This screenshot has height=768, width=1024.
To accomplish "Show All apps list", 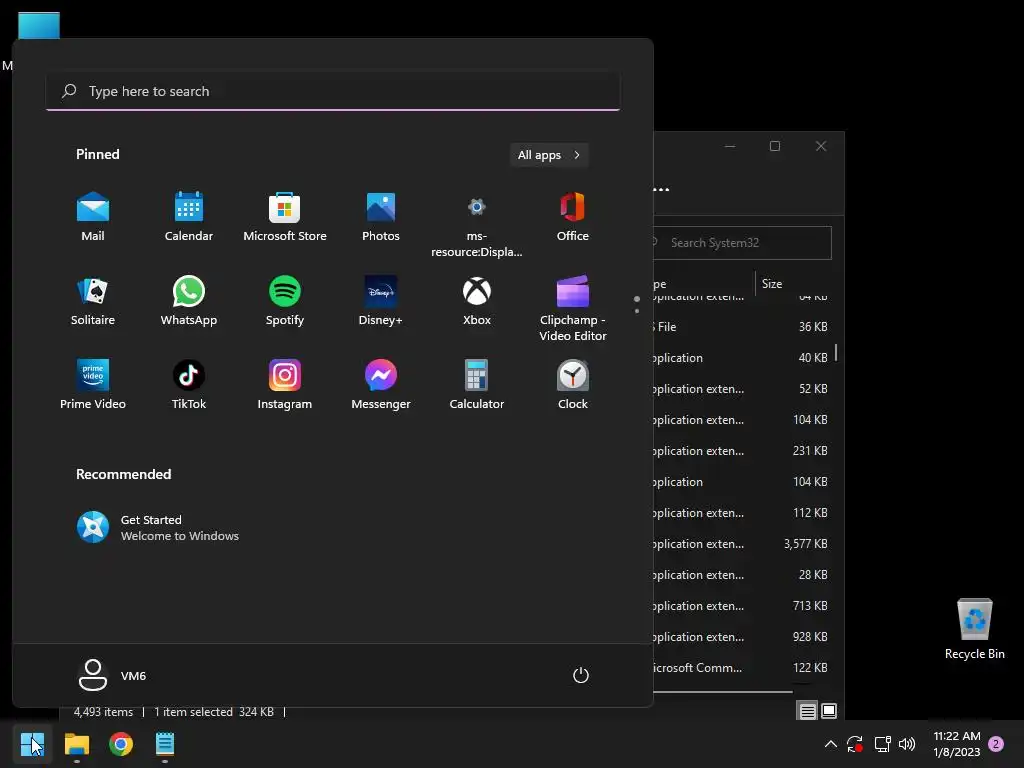I will (x=549, y=155).
